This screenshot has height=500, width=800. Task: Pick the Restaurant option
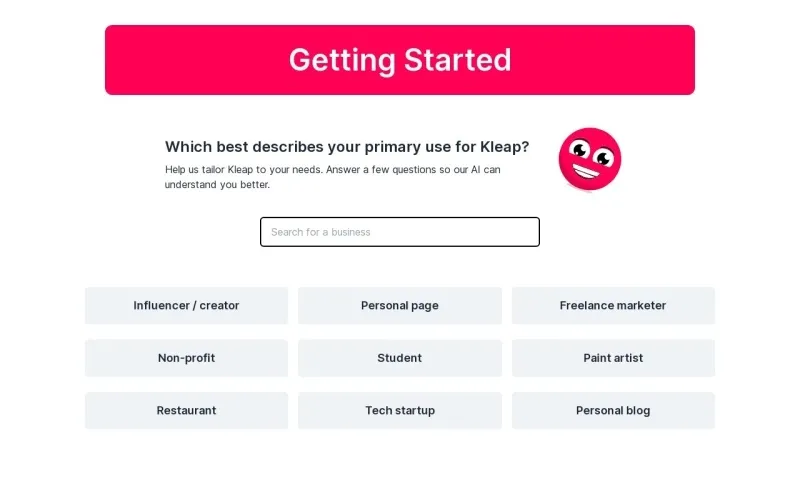click(186, 411)
